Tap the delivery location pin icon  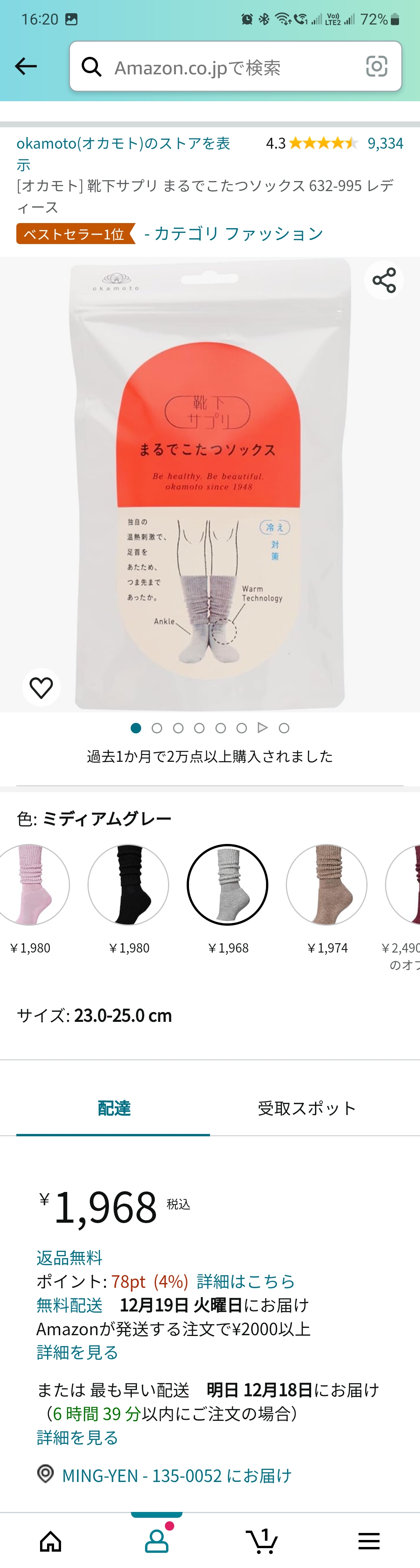pos(45,1474)
